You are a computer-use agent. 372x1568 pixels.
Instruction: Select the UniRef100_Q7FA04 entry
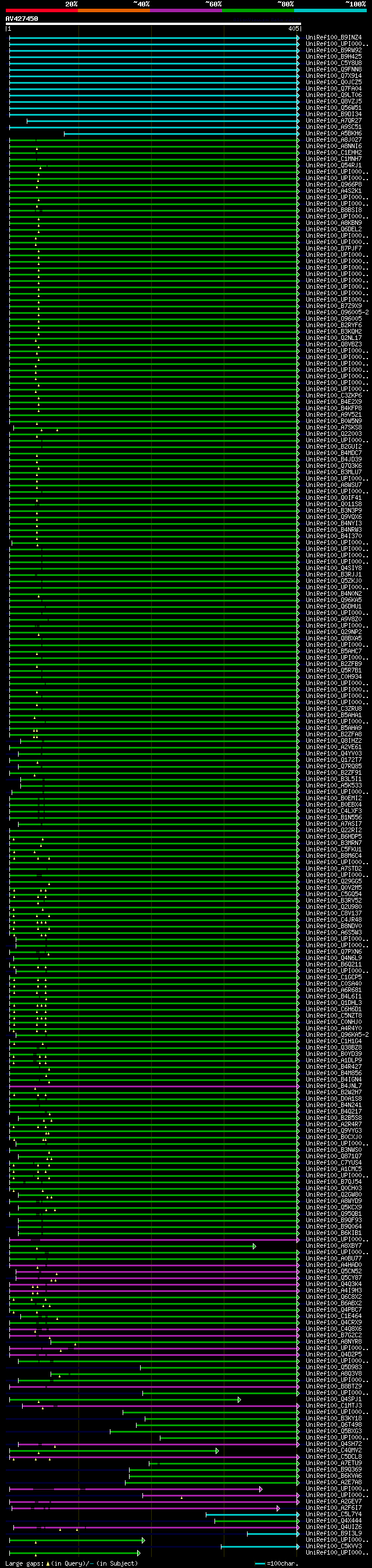[x=334, y=89]
